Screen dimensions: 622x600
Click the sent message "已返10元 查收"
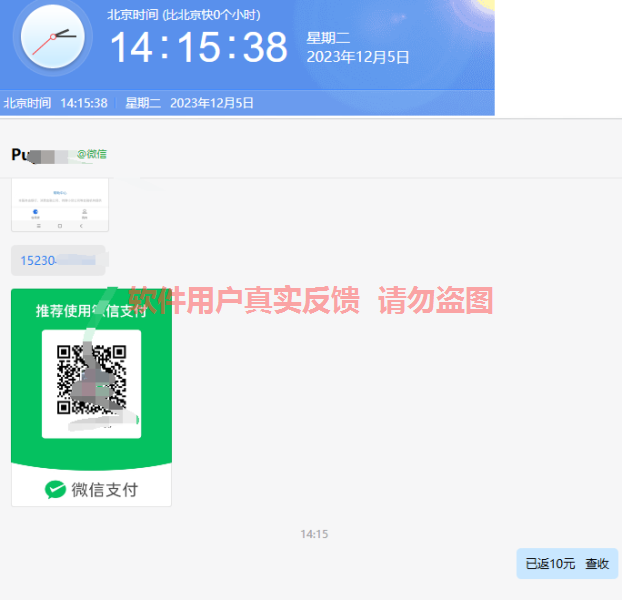(567, 564)
